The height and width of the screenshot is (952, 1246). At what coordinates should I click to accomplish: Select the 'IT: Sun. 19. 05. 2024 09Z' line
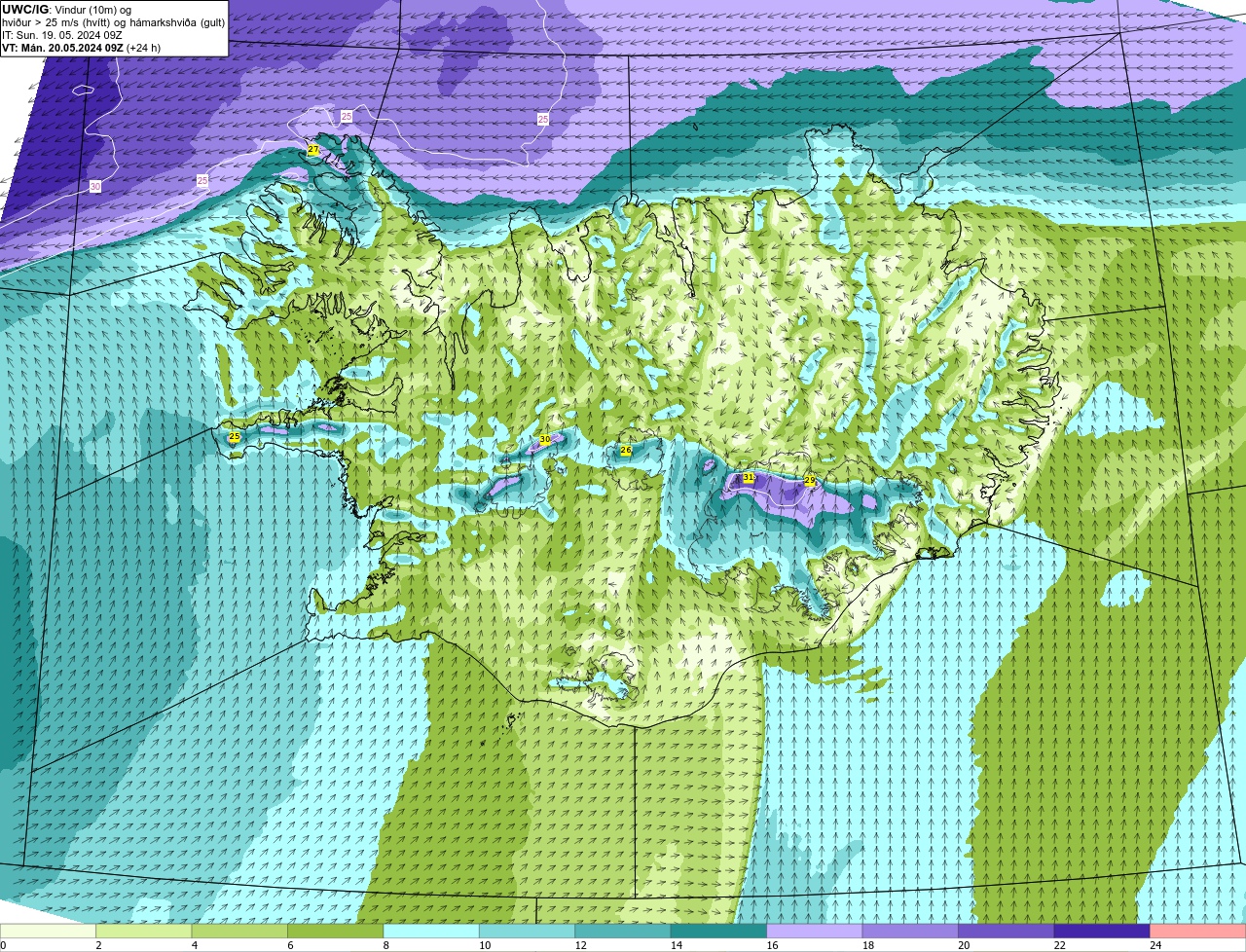pos(62,34)
